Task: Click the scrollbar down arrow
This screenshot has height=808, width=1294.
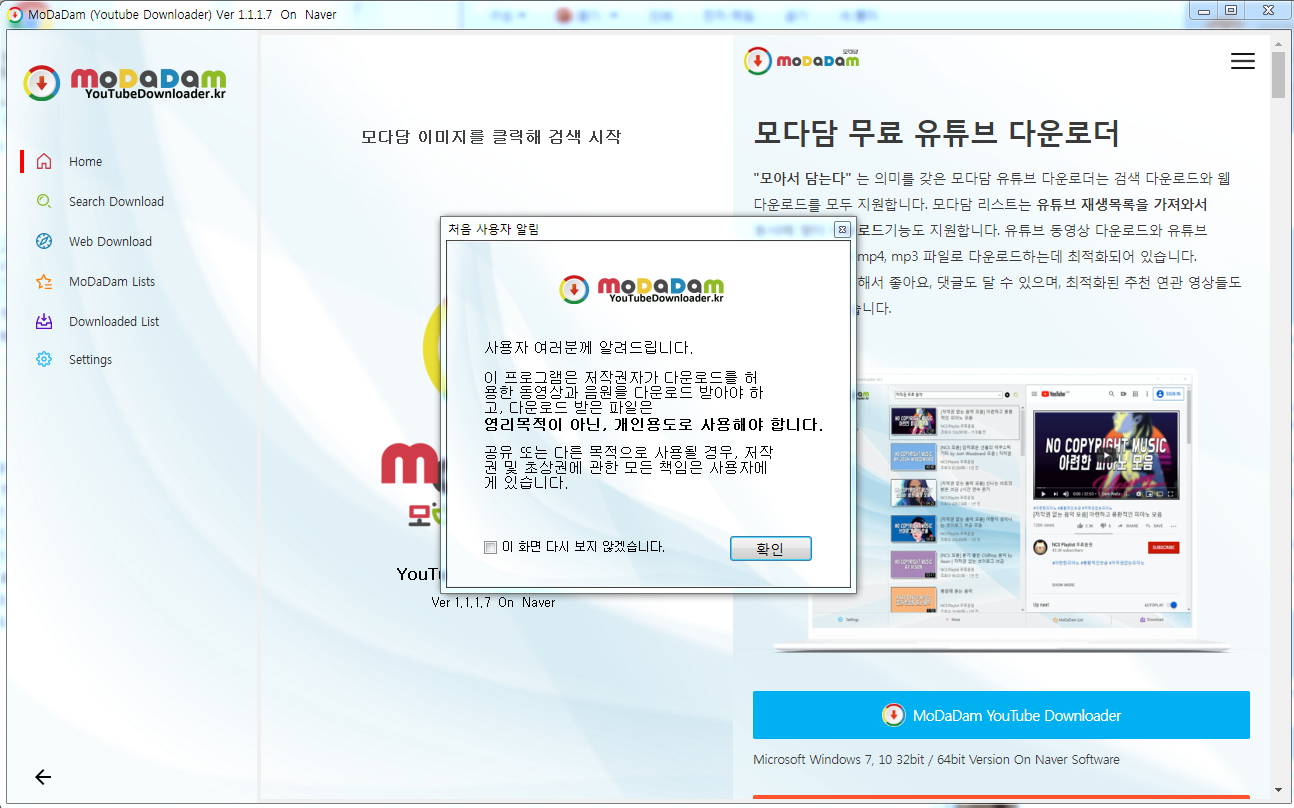Action: point(1278,790)
